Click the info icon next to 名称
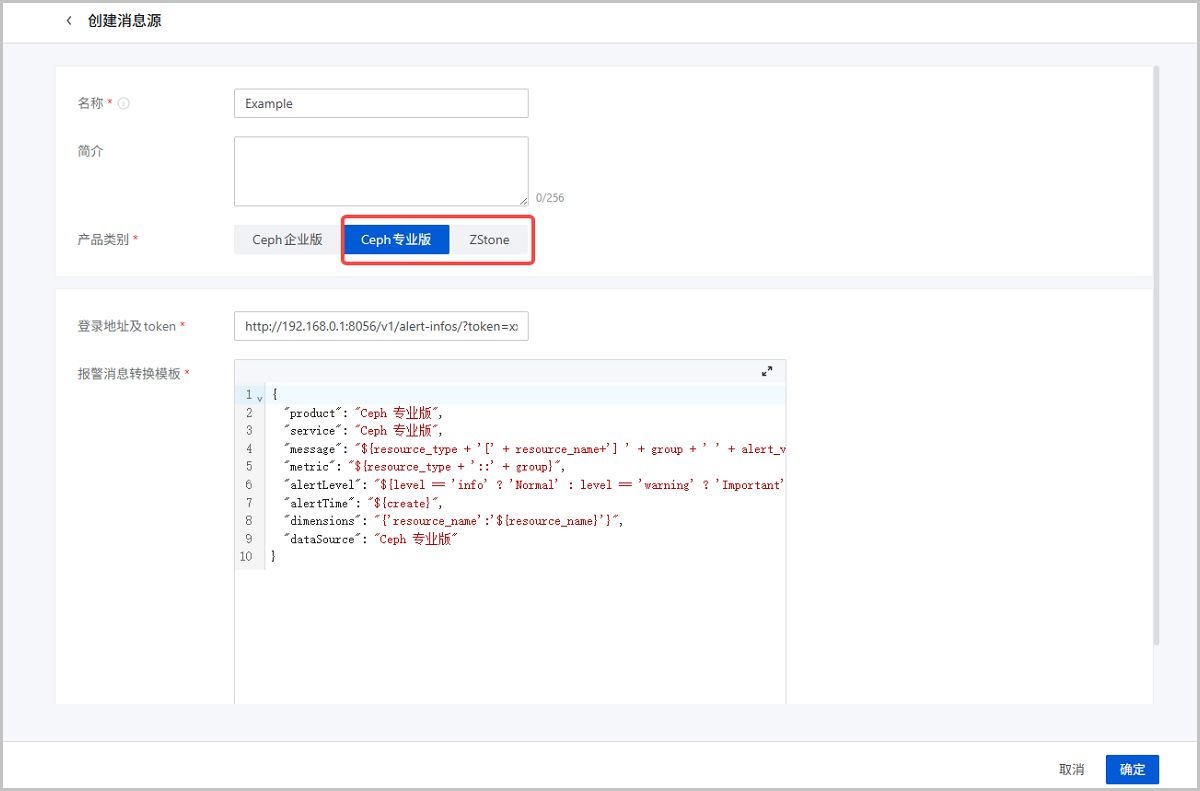The height and width of the screenshot is (791, 1200). point(124,103)
